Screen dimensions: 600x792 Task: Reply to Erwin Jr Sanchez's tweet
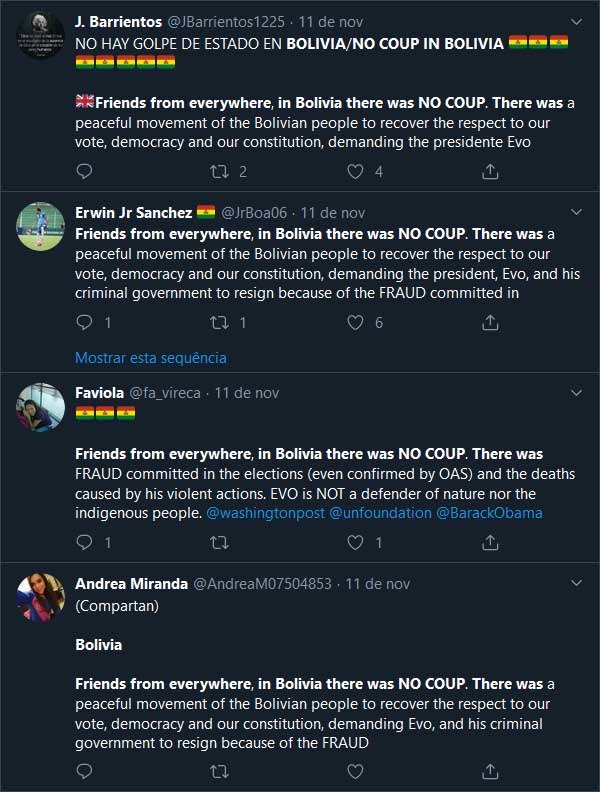pyautogui.click(x=84, y=322)
